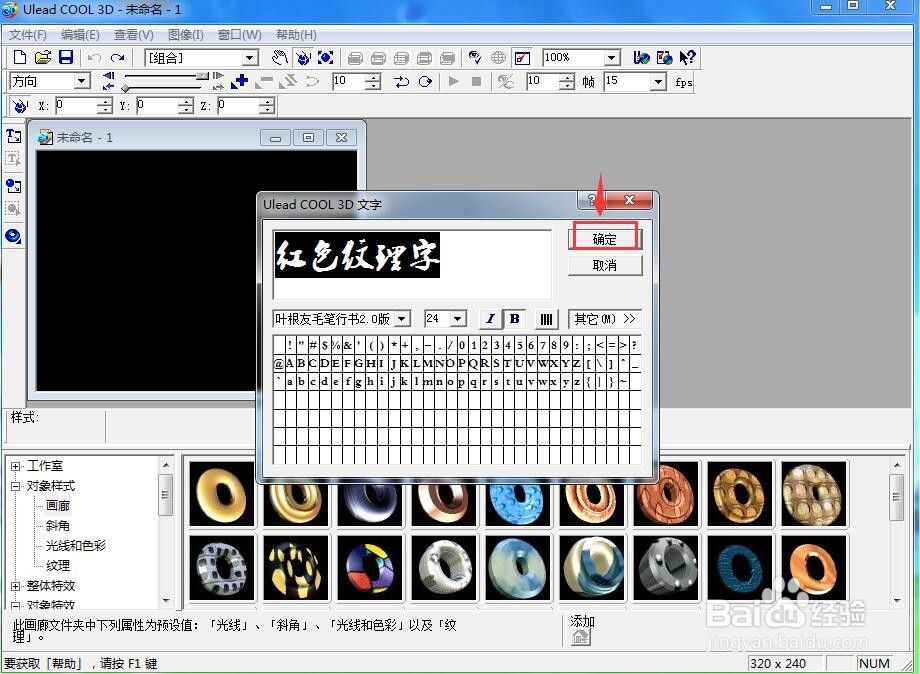
Task: Open the 100% zoom dropdown
Action: [x=611, y=57]
